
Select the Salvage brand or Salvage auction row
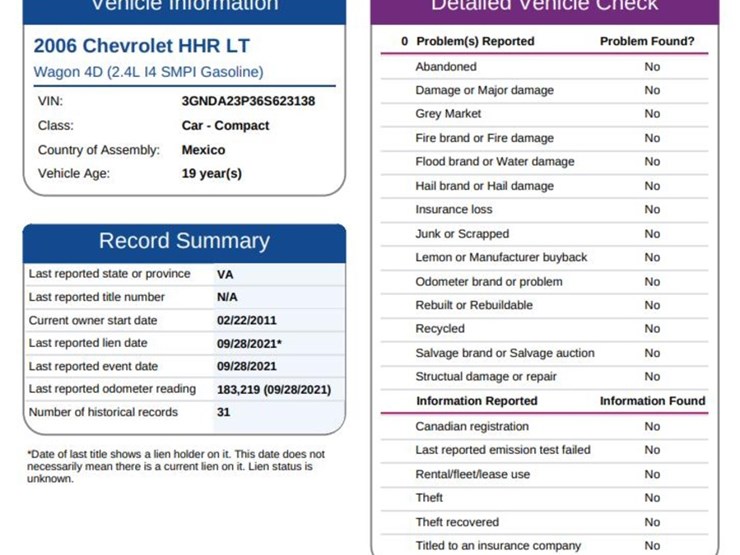pyautogui.click(x=505, y=353)
